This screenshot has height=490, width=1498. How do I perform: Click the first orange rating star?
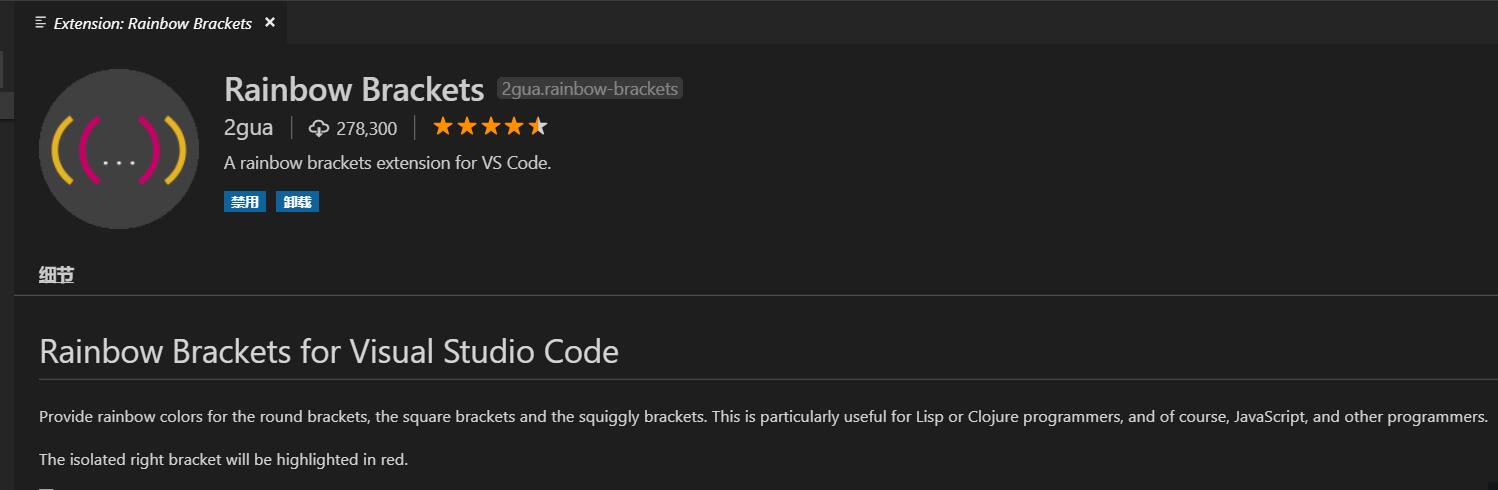pos(443,127)
